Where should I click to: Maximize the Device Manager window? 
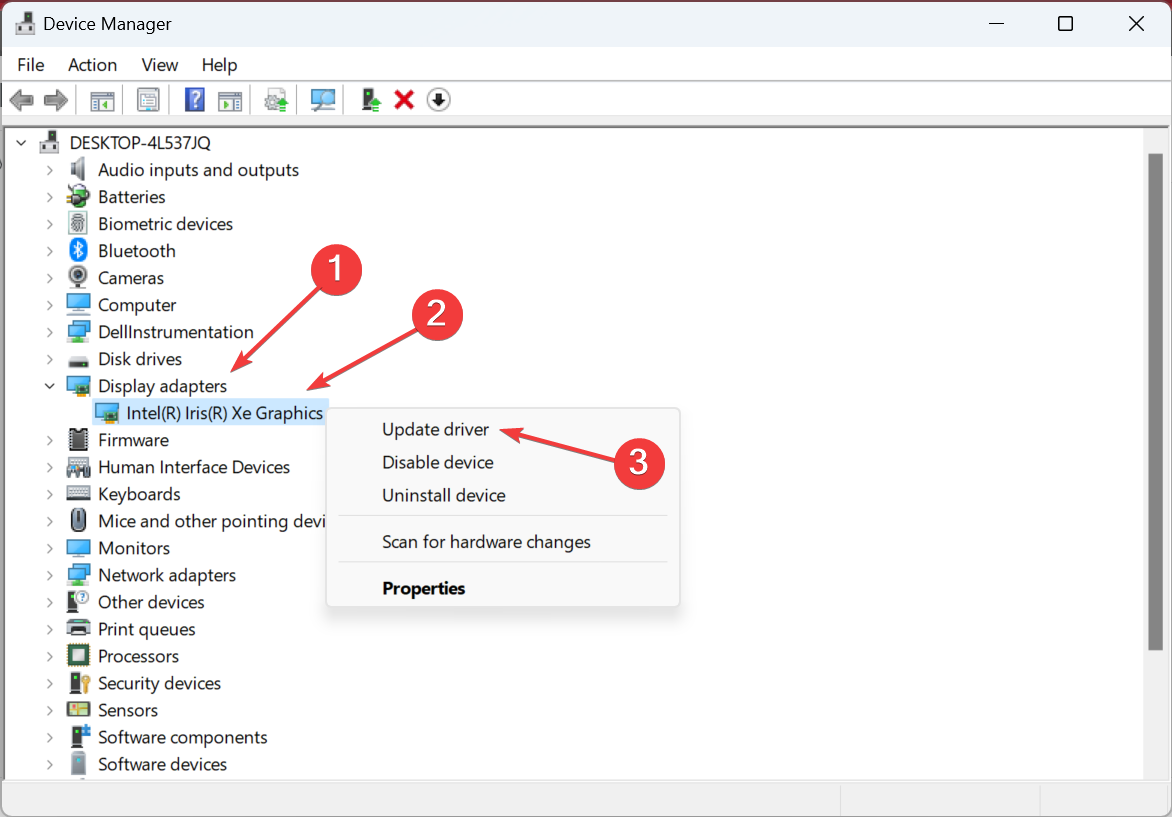(x=1066, y=24)
